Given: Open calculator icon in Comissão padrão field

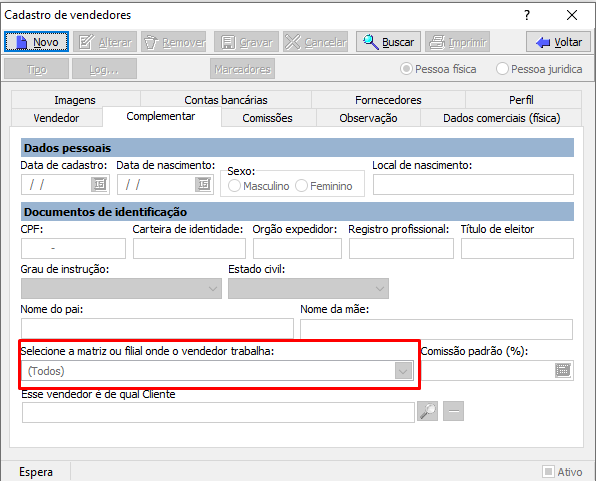Looking at the screenshot, I should click(x=563, y=370).
